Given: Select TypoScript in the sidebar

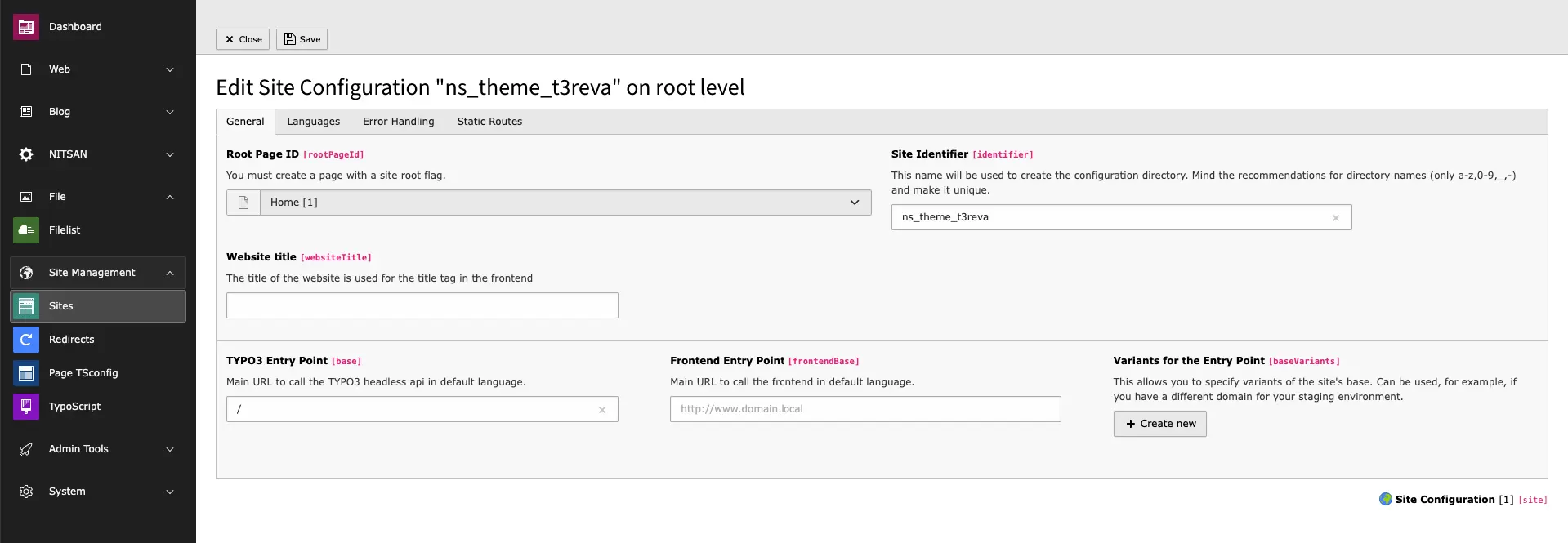Looking at the screenshot, I should pos(75,407).
